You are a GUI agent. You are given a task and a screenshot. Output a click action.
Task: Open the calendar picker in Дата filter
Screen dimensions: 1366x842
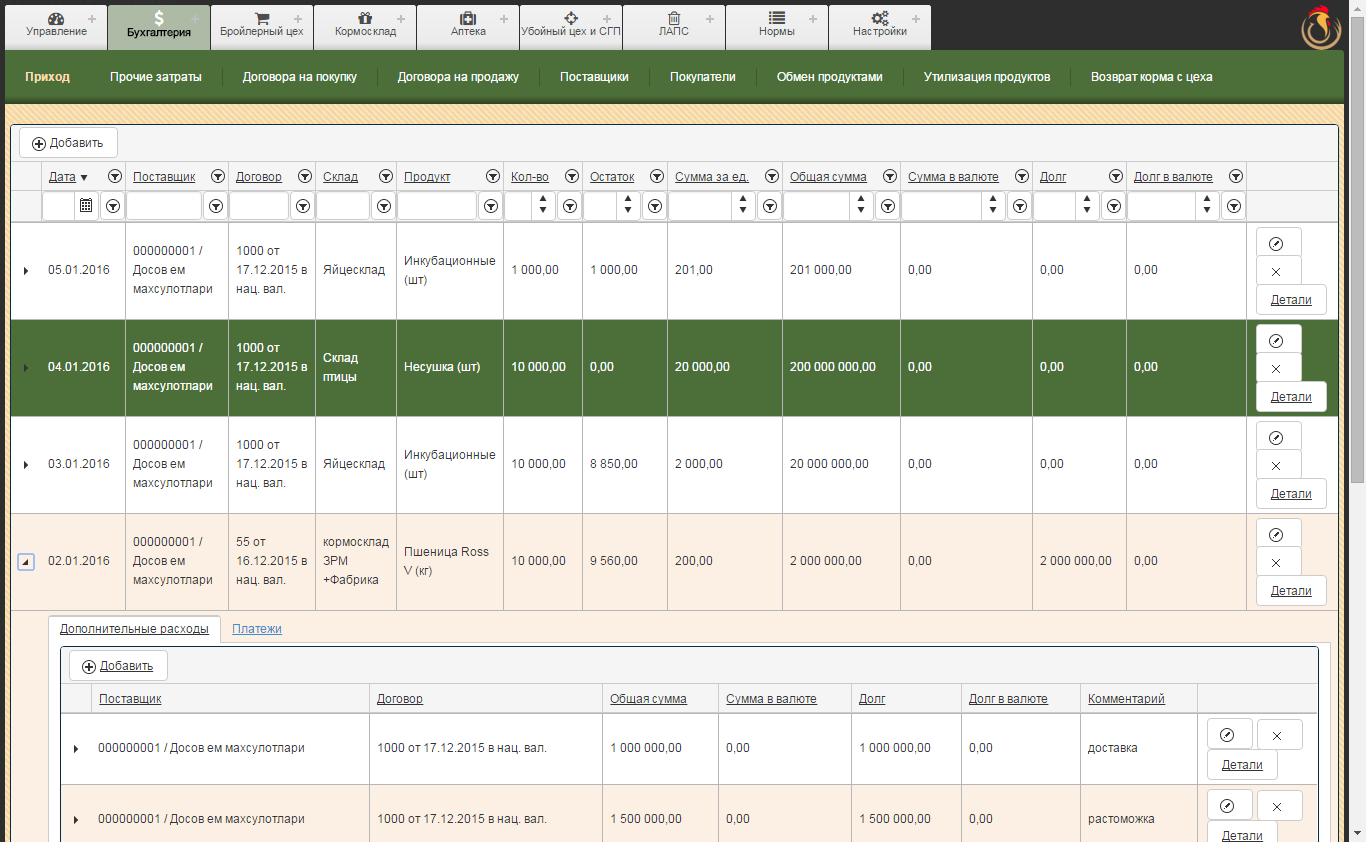point(86,206)
